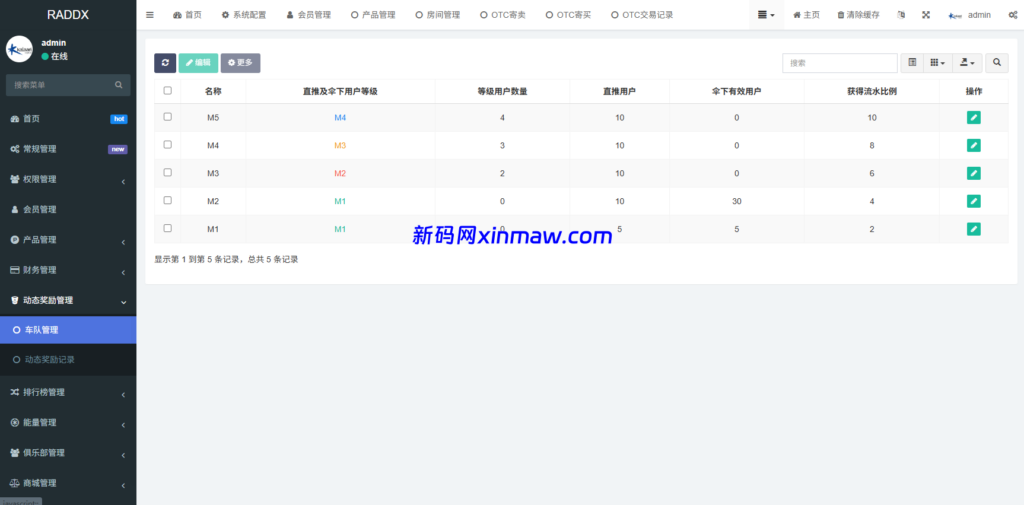Select all rows with the header checkbox
Image resolution: width=1024 pixels, height=505 pixels.
pos(168,91)
